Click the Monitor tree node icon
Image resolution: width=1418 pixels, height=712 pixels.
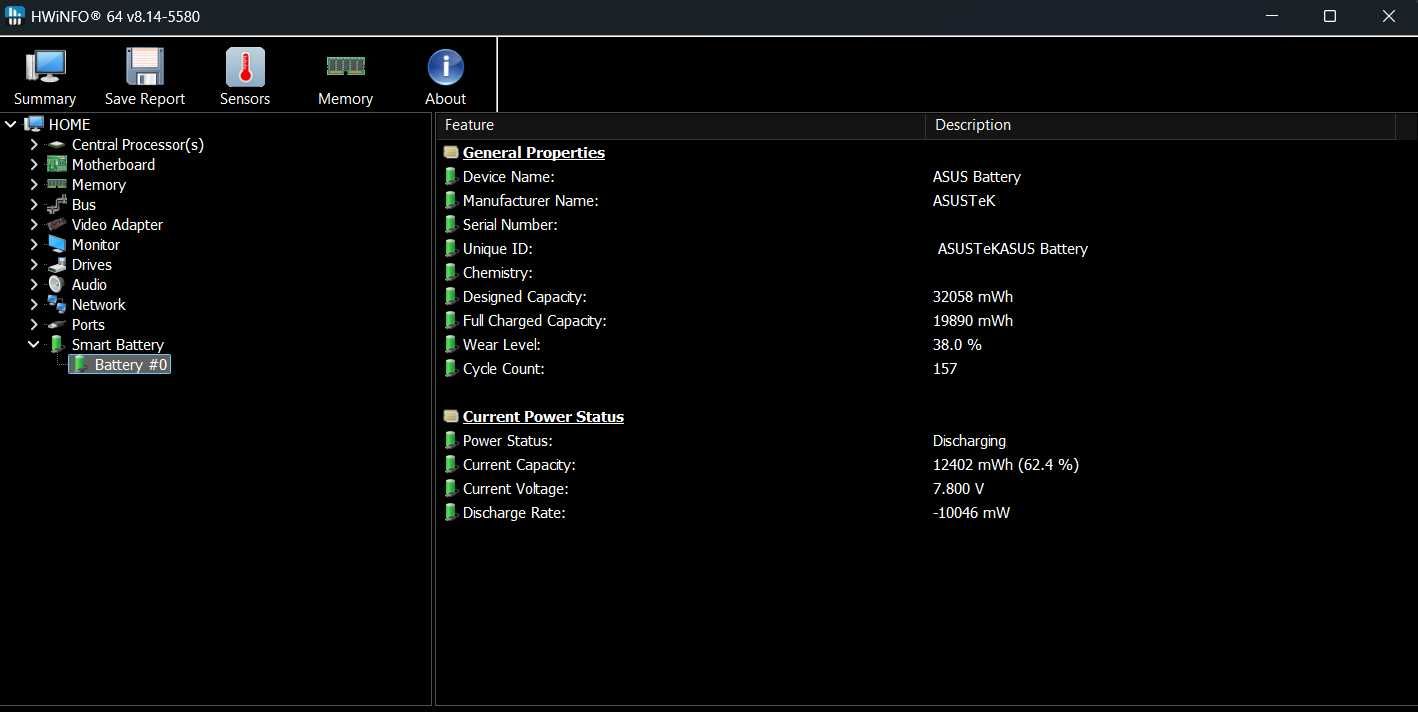pyautogui.click(x=57, y=244)
